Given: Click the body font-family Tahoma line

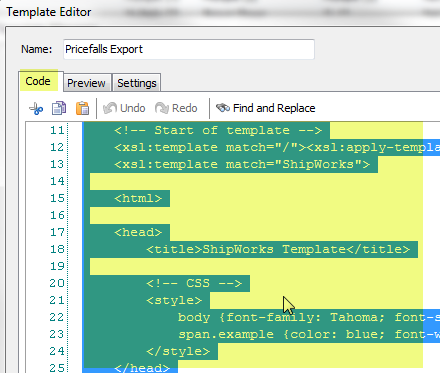Looking at the screenshot, I should pos(309,317).
